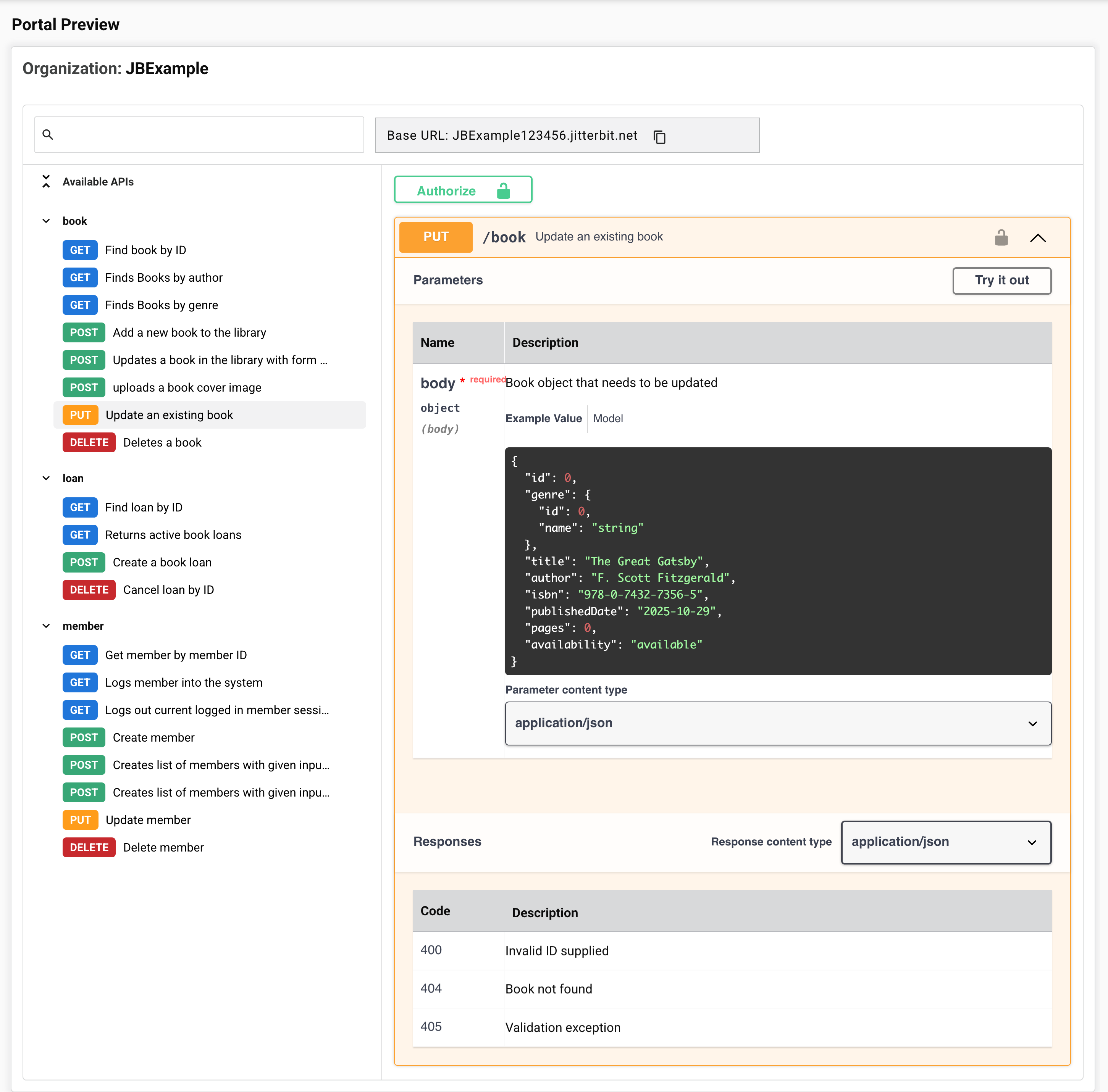Collapse the member API group
The height and width of the screenshot is (1092, 1108).
point(46,626)
